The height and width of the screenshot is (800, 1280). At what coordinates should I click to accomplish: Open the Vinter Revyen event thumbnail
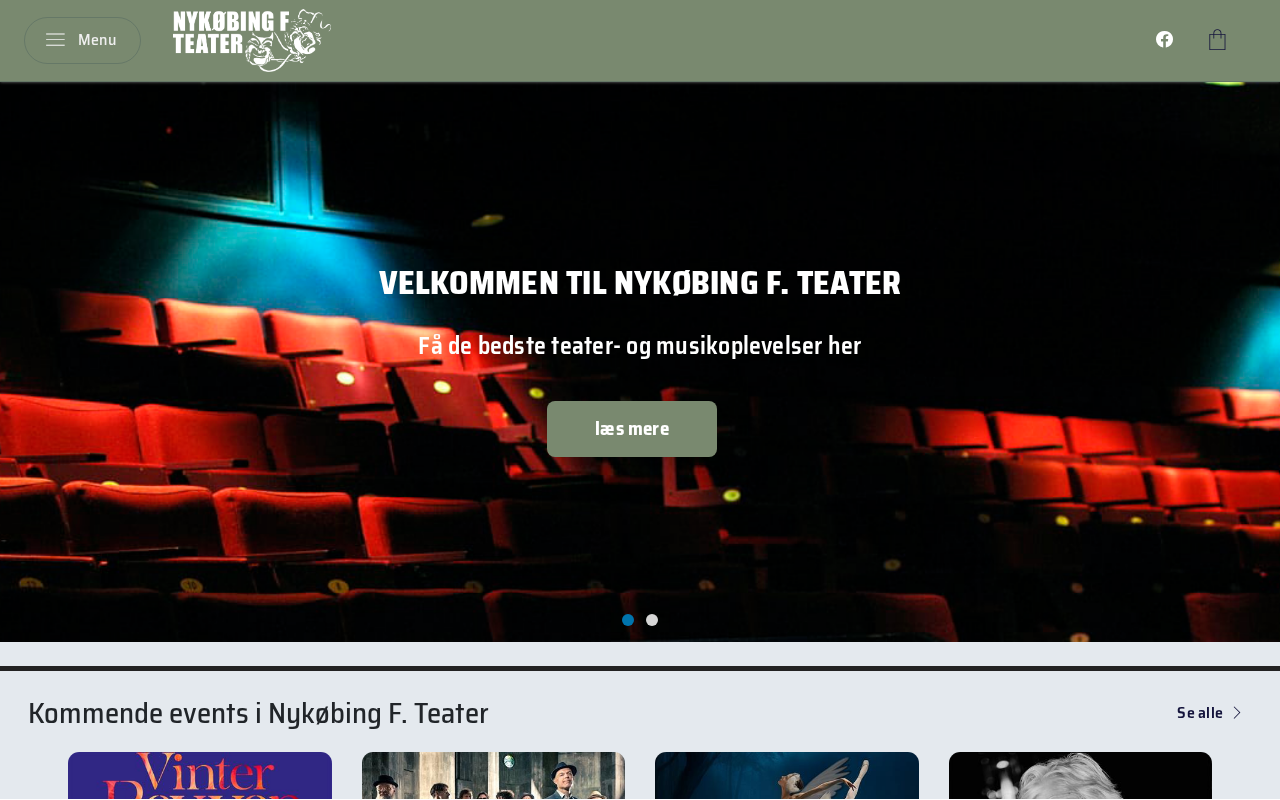click(x=200, y=776)
